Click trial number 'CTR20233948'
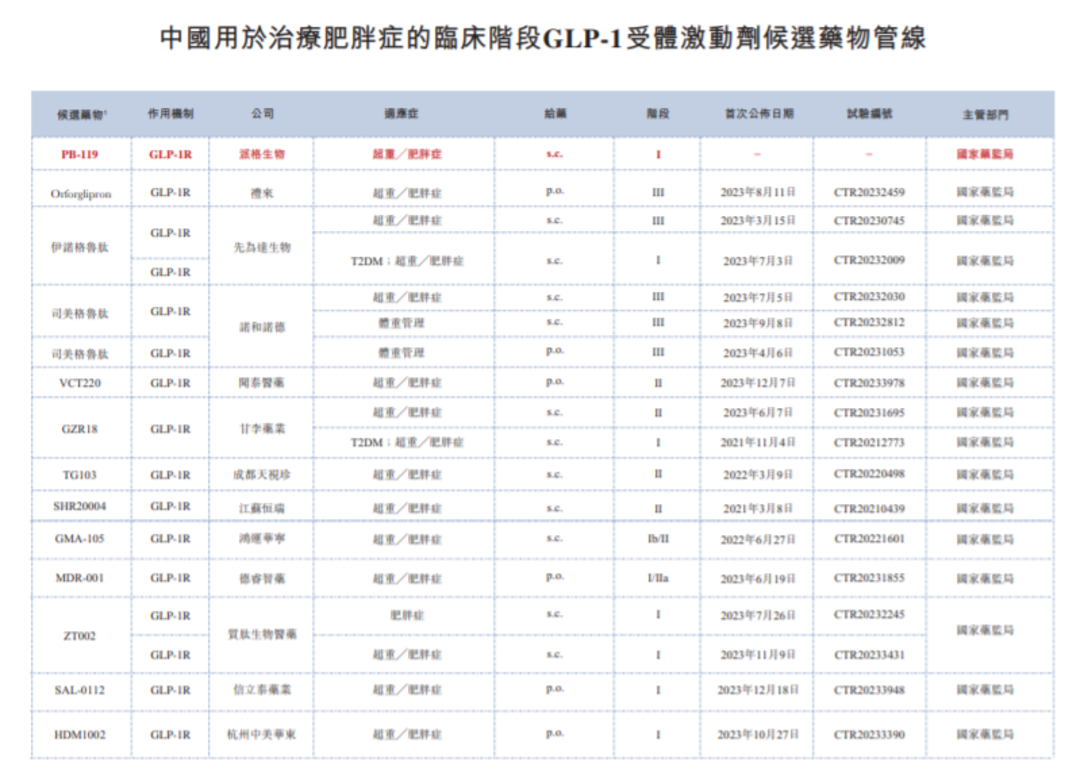The width and height of the screenshot is (1080, 776). pyautogui.click(x=869, y=690)
